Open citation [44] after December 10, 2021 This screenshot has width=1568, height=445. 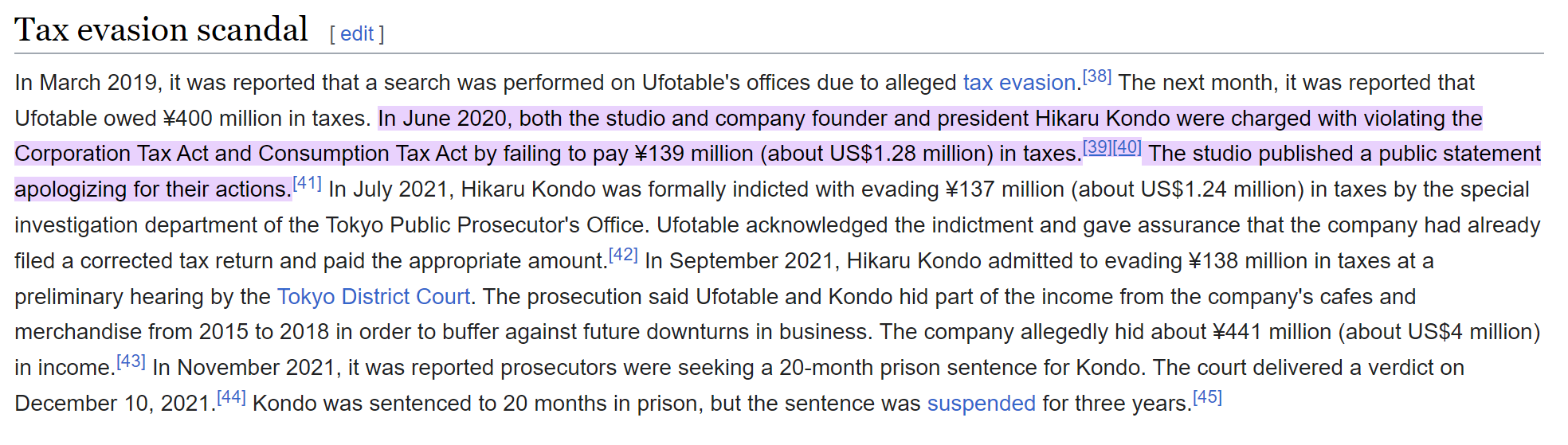[231, 397]
